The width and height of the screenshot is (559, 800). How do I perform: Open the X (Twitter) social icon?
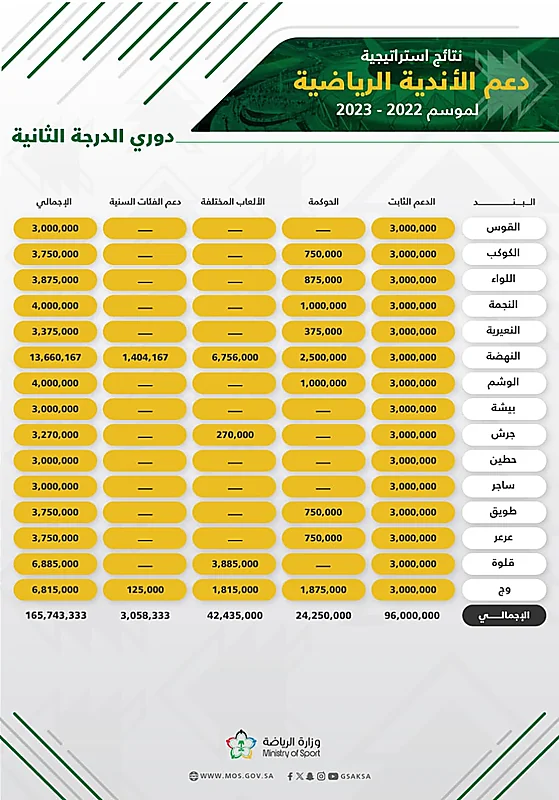pyautogui.click(x=299, y=777)
